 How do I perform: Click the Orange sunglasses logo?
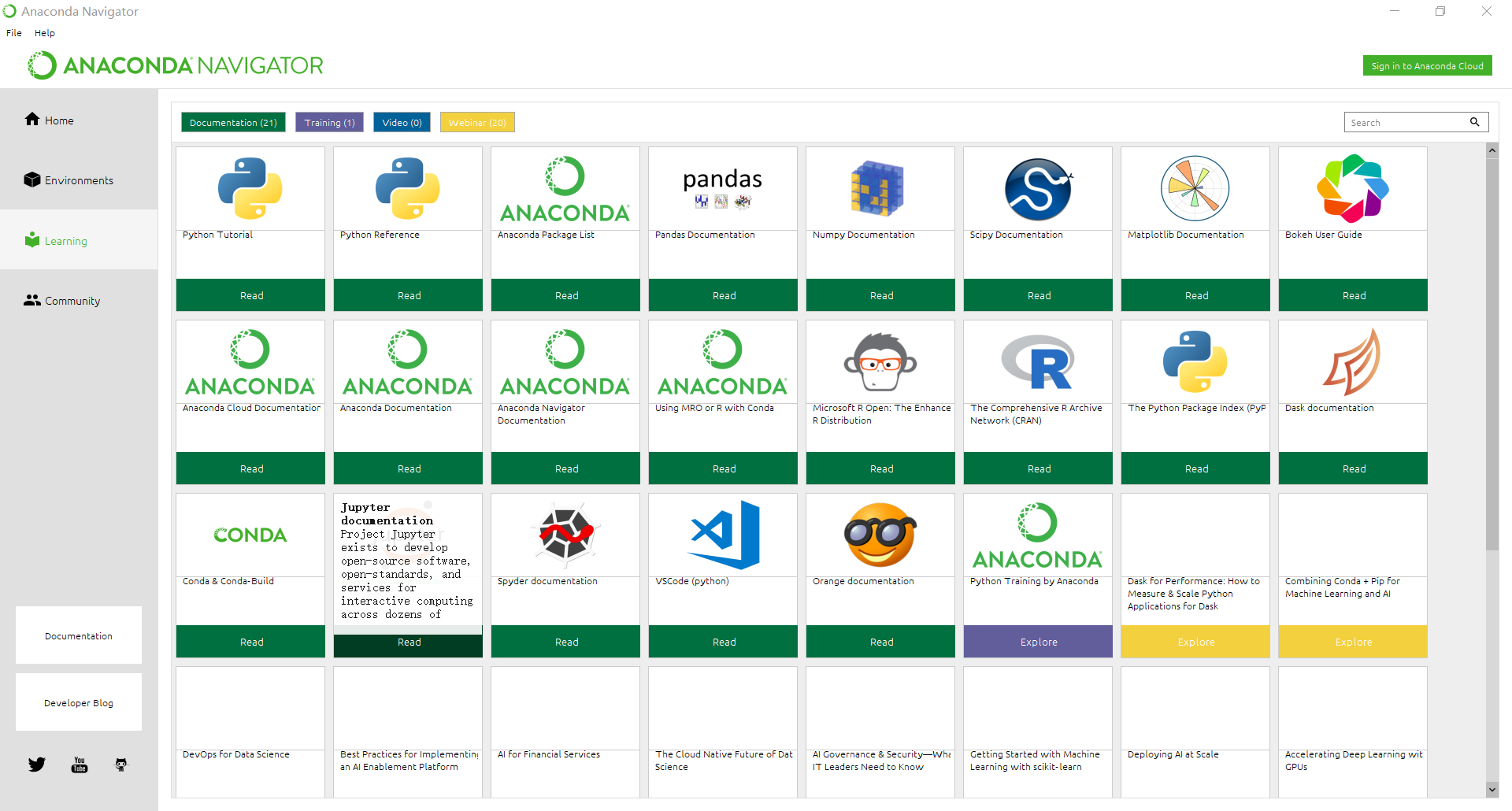(880, 535)
